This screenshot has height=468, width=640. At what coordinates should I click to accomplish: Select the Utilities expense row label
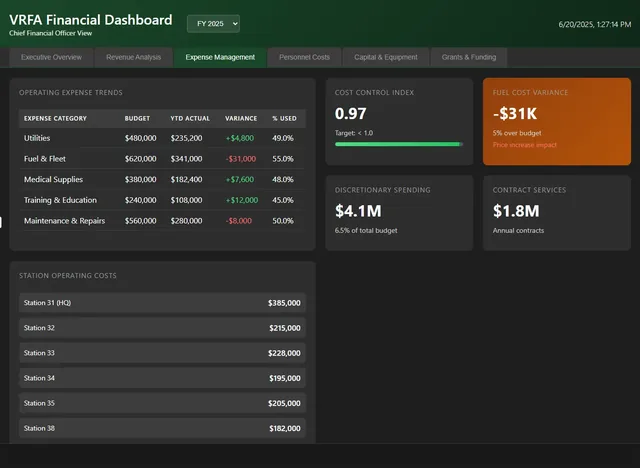[37, 138]
